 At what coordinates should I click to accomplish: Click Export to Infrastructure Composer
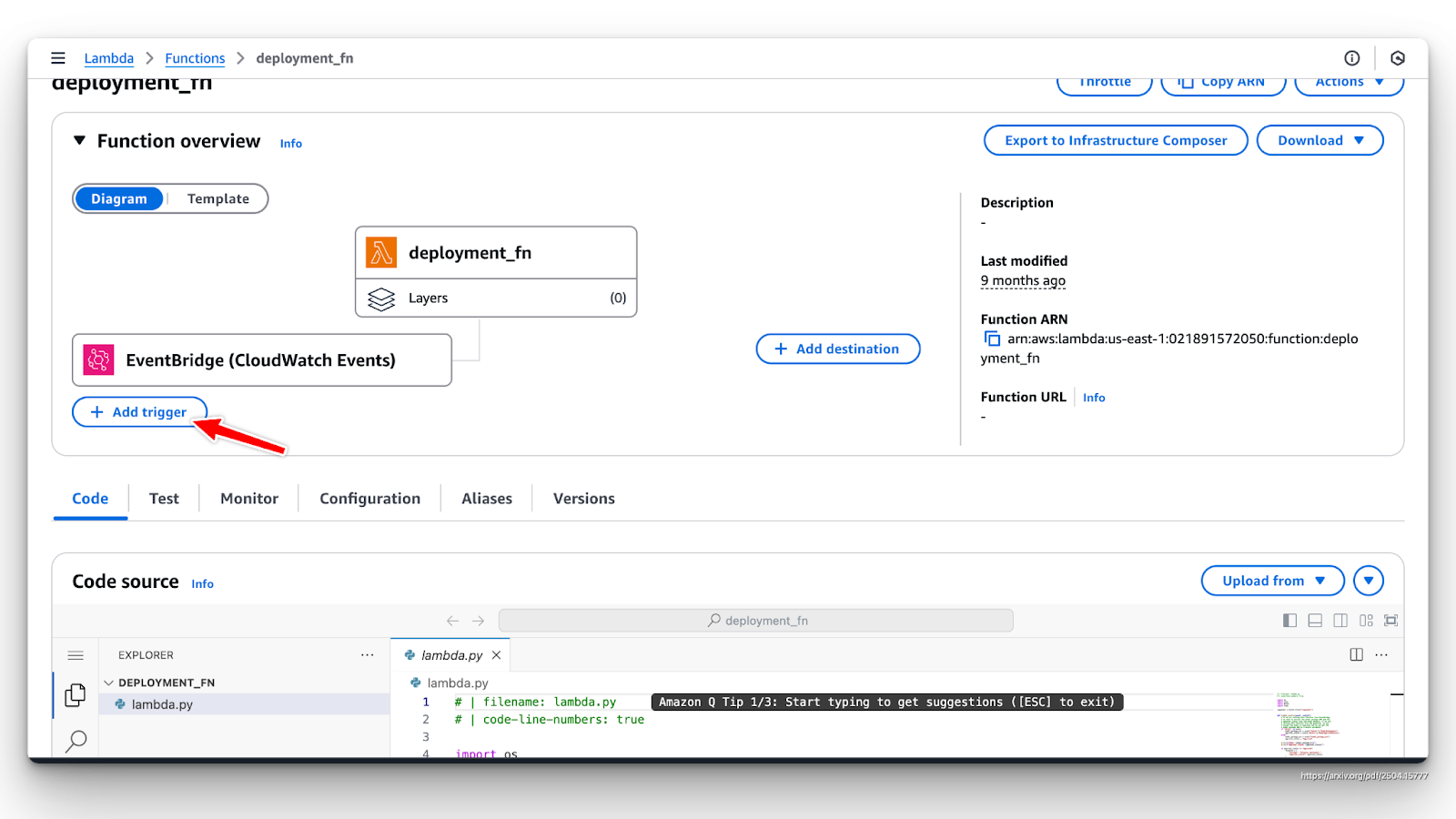tap(1116, 140)
